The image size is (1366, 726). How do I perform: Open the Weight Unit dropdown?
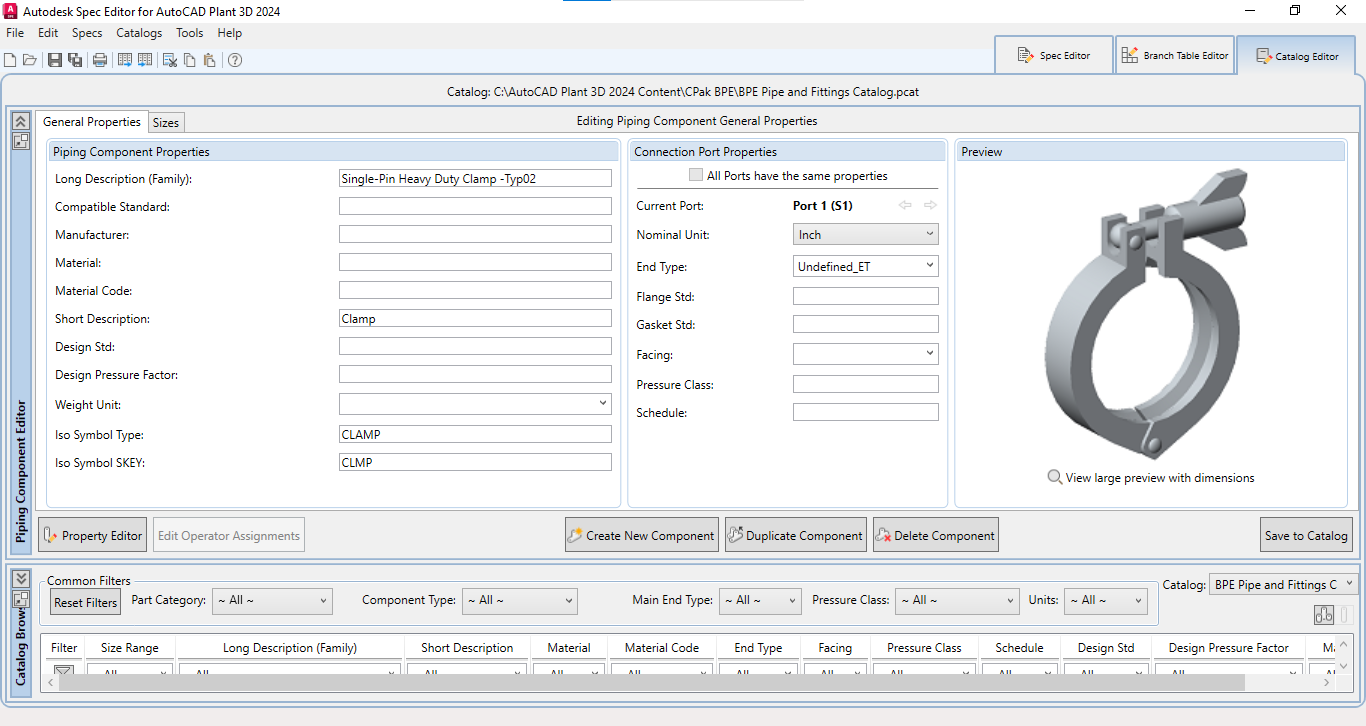(475, 404)
